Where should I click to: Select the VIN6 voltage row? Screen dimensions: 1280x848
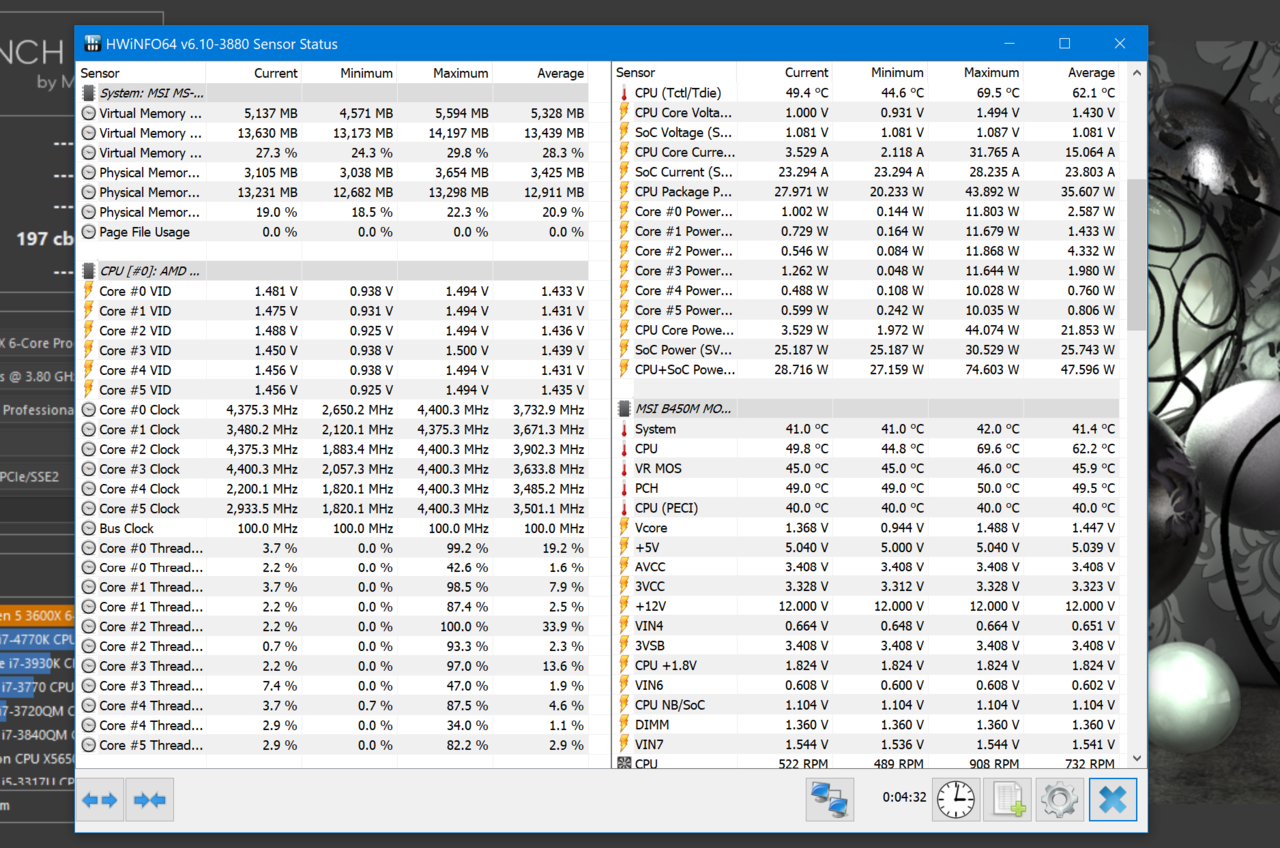[868, 686]
